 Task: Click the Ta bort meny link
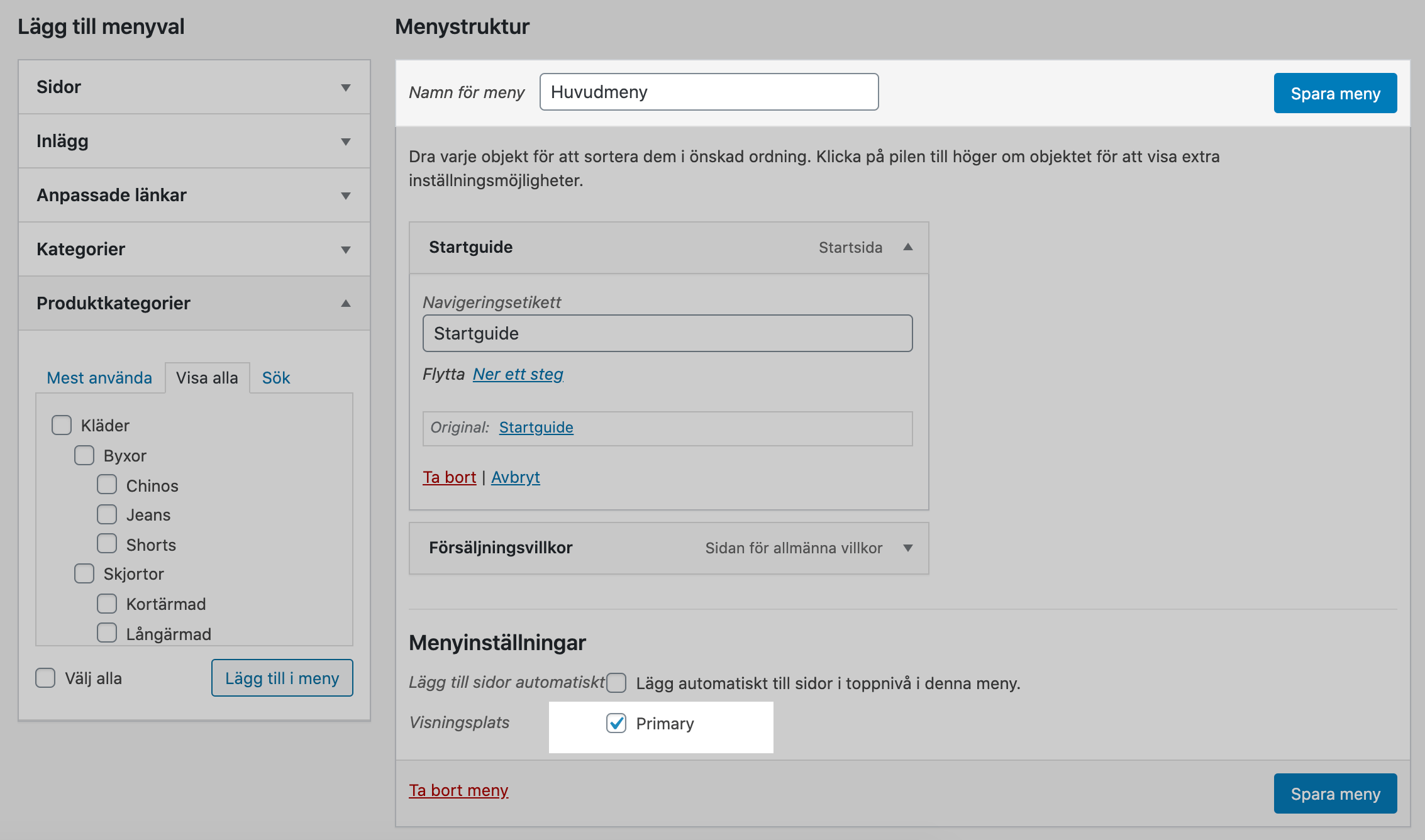coord(458,790)
